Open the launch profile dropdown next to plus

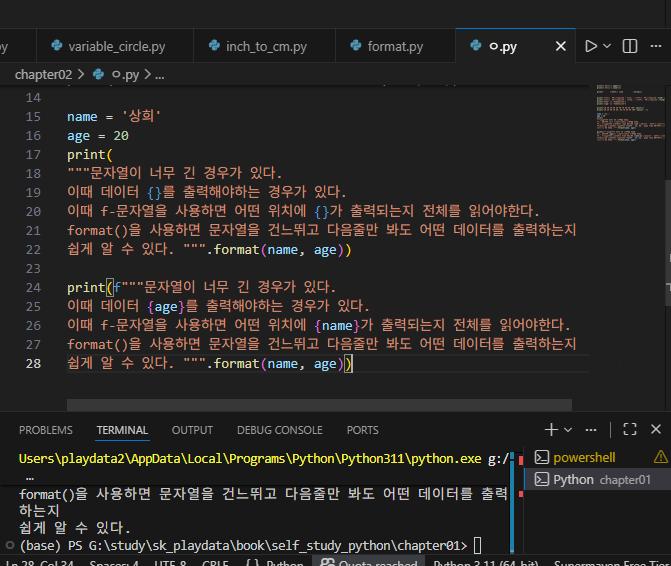point(568,430)
